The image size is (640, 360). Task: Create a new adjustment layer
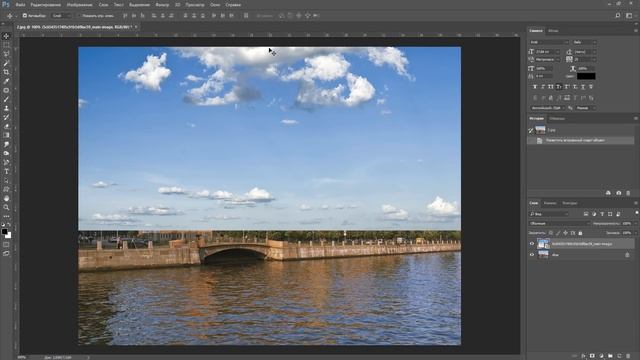(x=601, y=356)
